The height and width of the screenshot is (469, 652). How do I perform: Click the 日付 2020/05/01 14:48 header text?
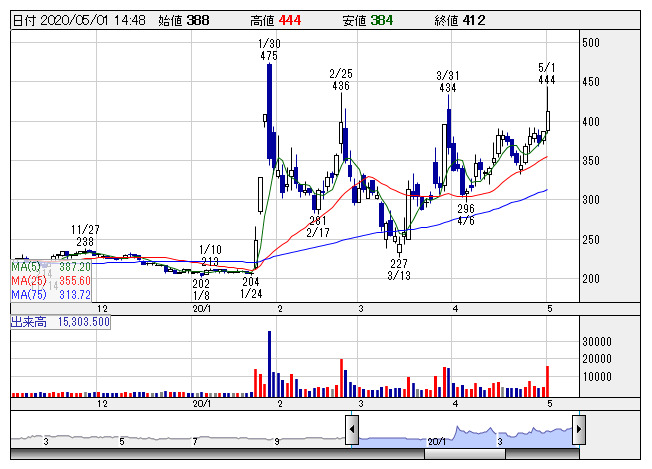(79, 20)
